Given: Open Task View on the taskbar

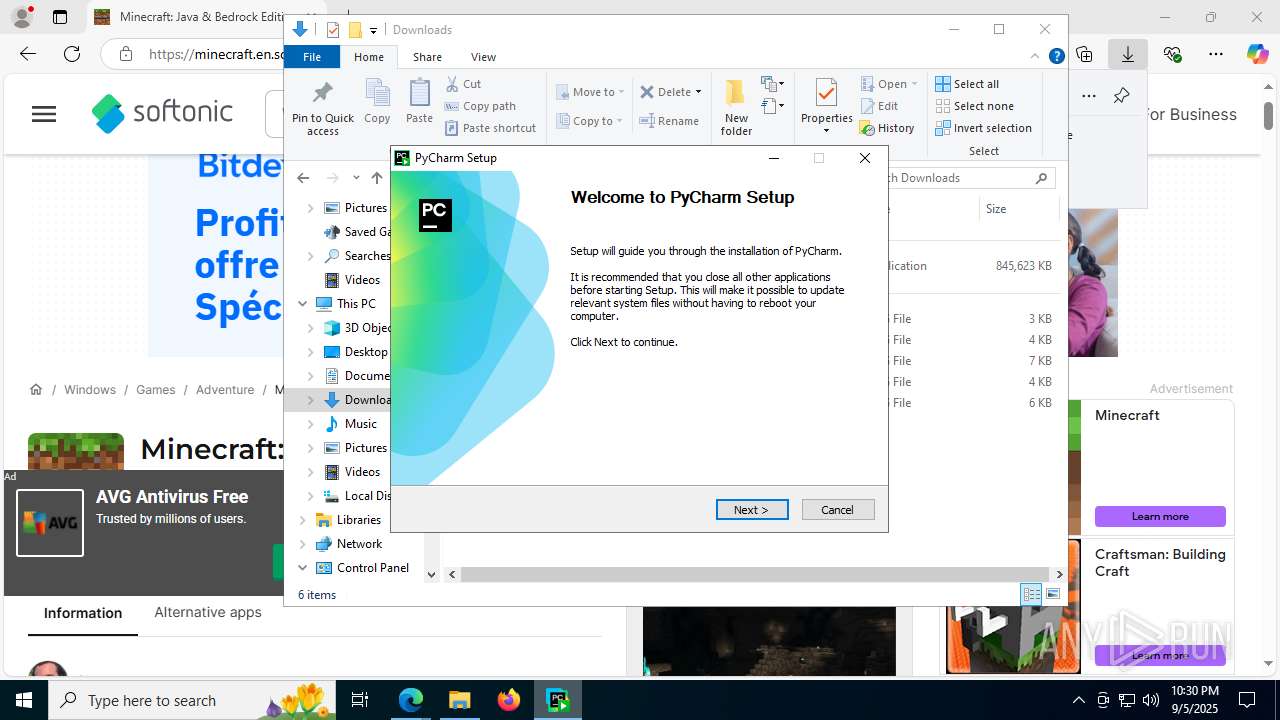Looking at the screenshot, I should click(x=360, y=700).
